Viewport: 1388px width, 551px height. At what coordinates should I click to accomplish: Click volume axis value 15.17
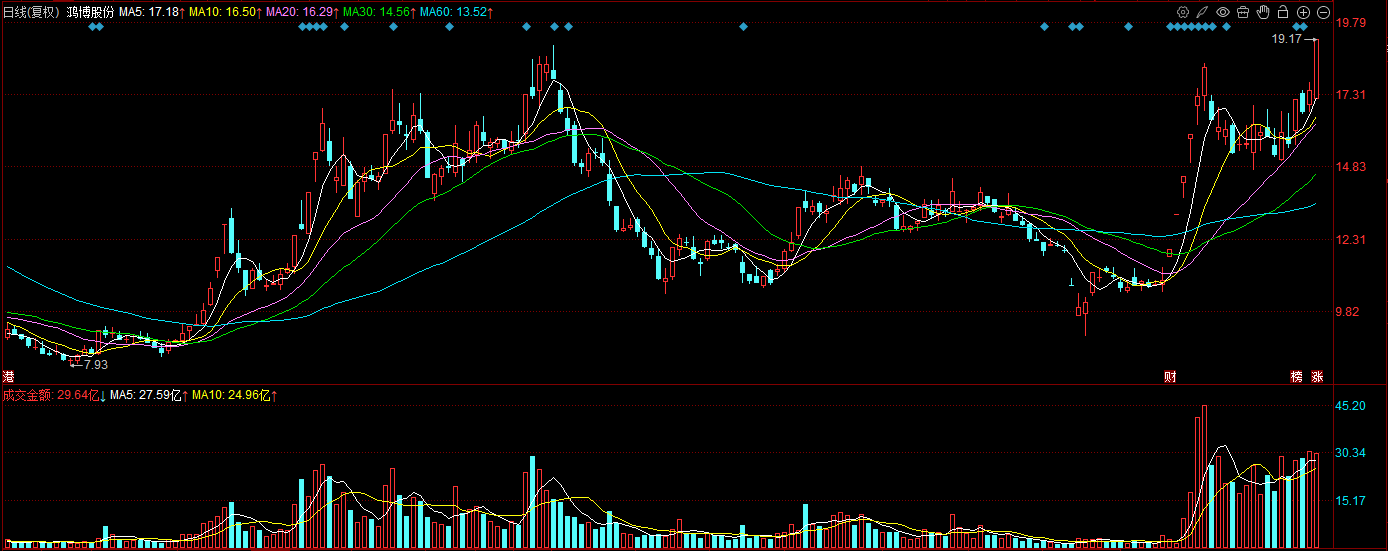point(1352,501)
